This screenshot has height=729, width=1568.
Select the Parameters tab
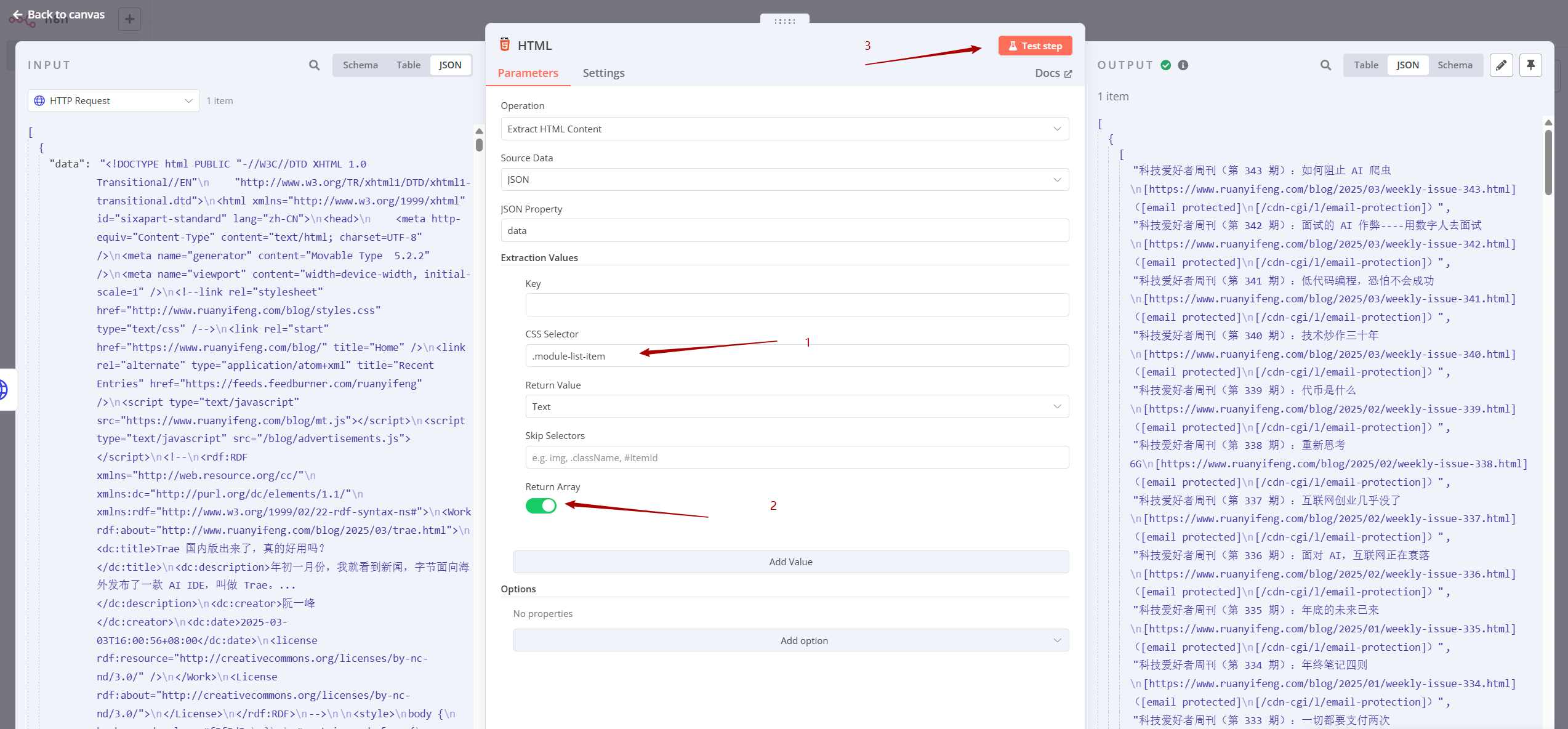(528, 73)
